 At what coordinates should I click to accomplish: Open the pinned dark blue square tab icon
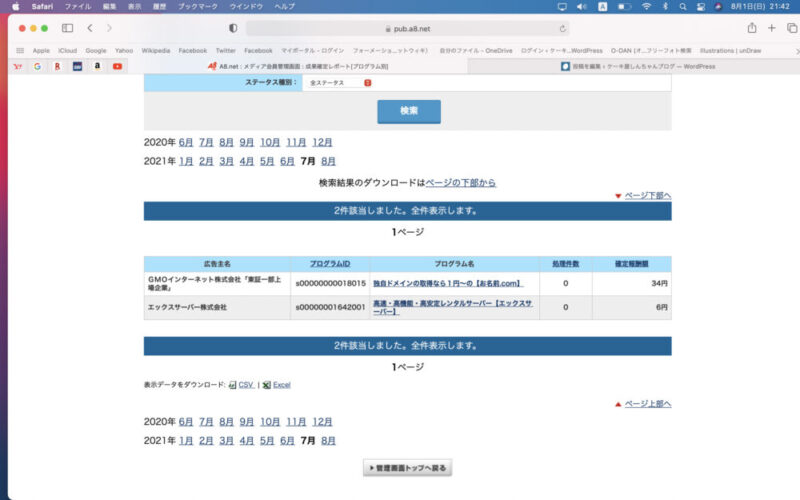click(77, 66)
